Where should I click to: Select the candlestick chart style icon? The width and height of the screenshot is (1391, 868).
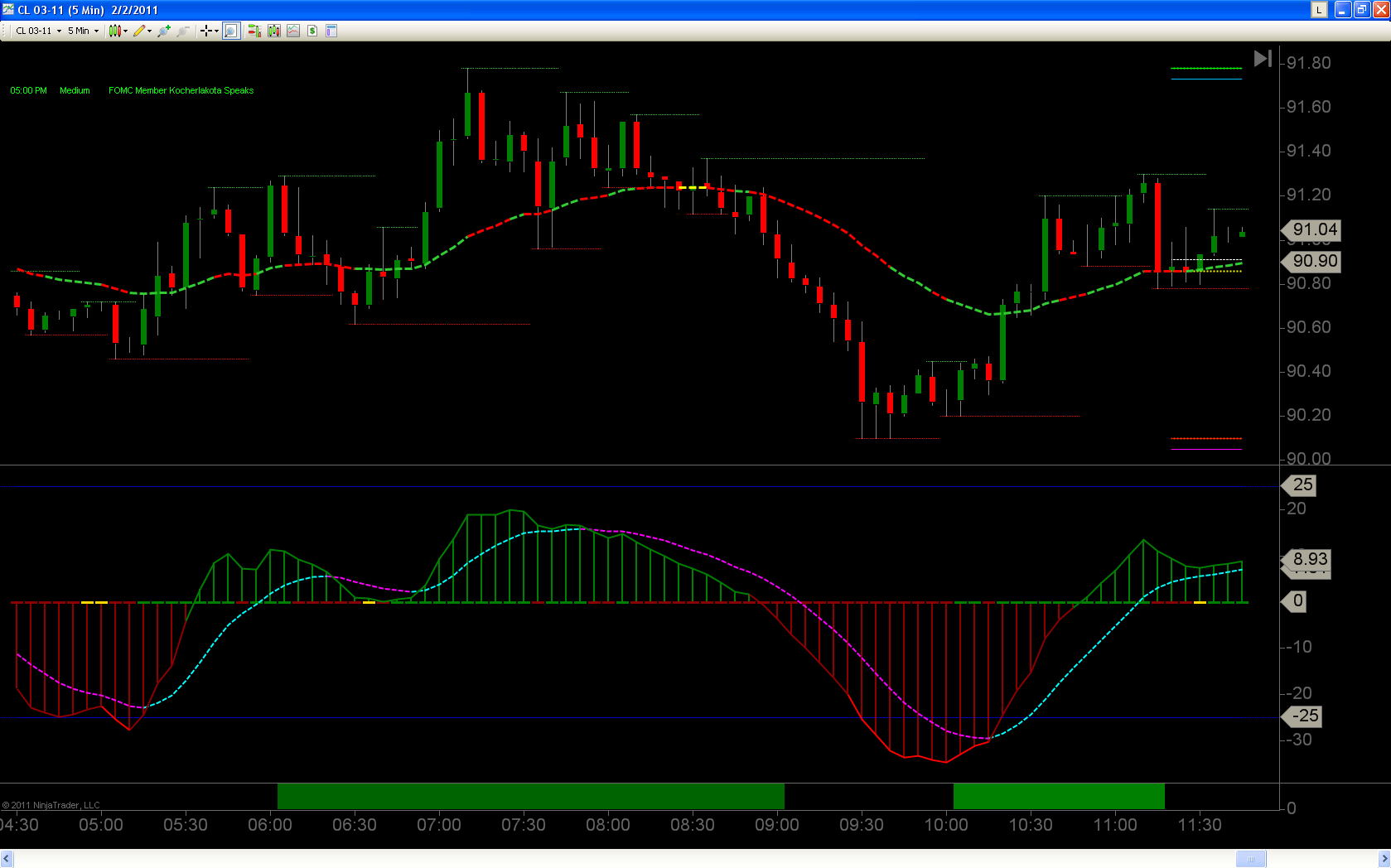click(114, 31)
